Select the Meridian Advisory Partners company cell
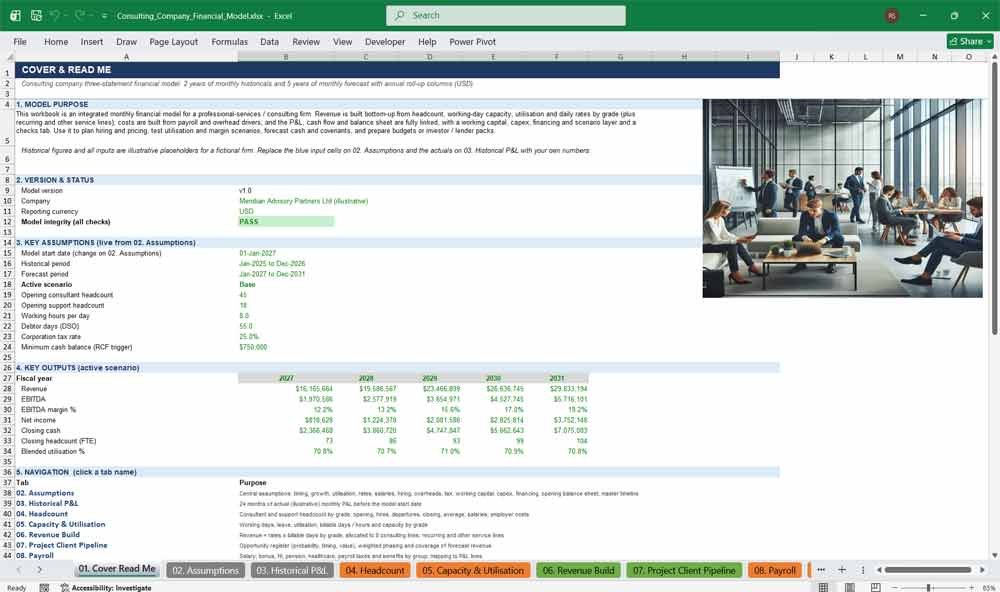 tap(304, 201)
